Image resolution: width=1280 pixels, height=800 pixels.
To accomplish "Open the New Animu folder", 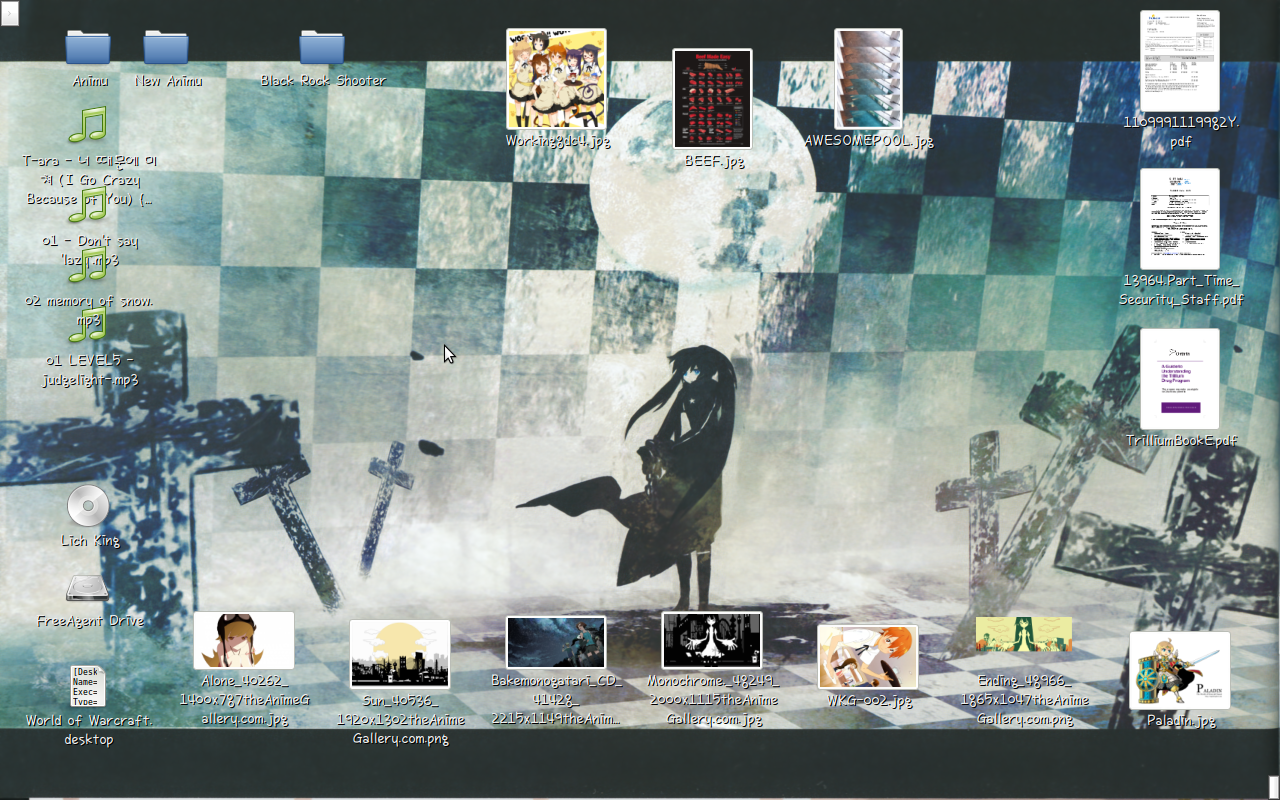I will [x=166, y=48].
